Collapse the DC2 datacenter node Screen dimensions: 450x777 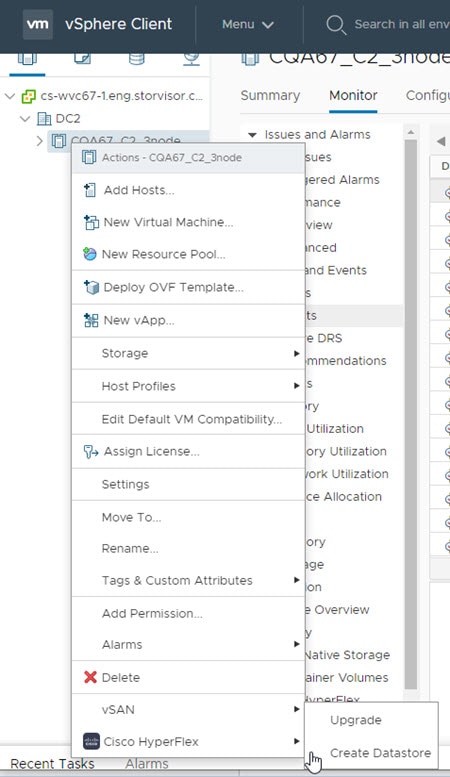(25, 118)
